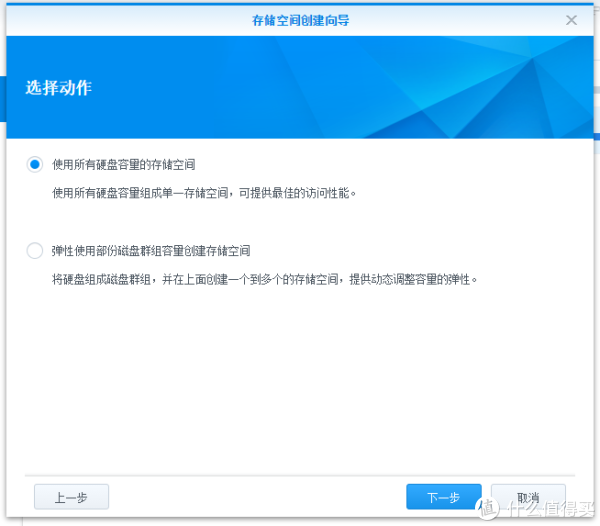The height and width of the screenshot is (526, 600).
Task: Click the 存储空间创建向导 window title text
Action: click(x=299, y=20)
